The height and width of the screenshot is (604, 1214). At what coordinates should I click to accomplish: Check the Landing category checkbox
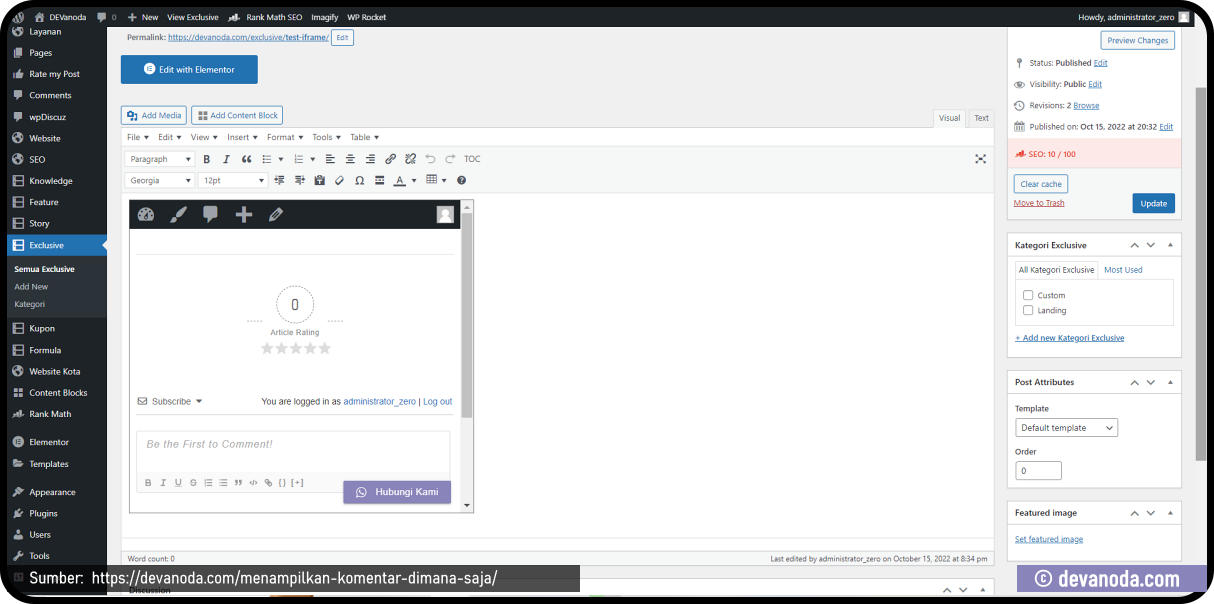tap(1028, 310)
